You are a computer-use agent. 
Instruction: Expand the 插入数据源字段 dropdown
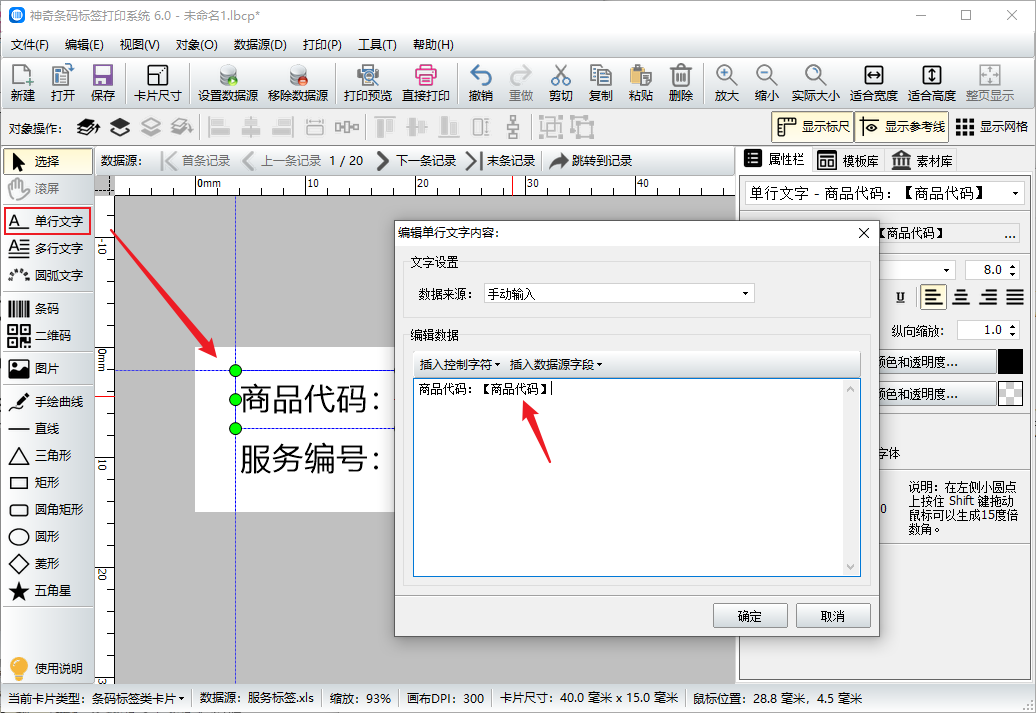(x=555, y=365)
